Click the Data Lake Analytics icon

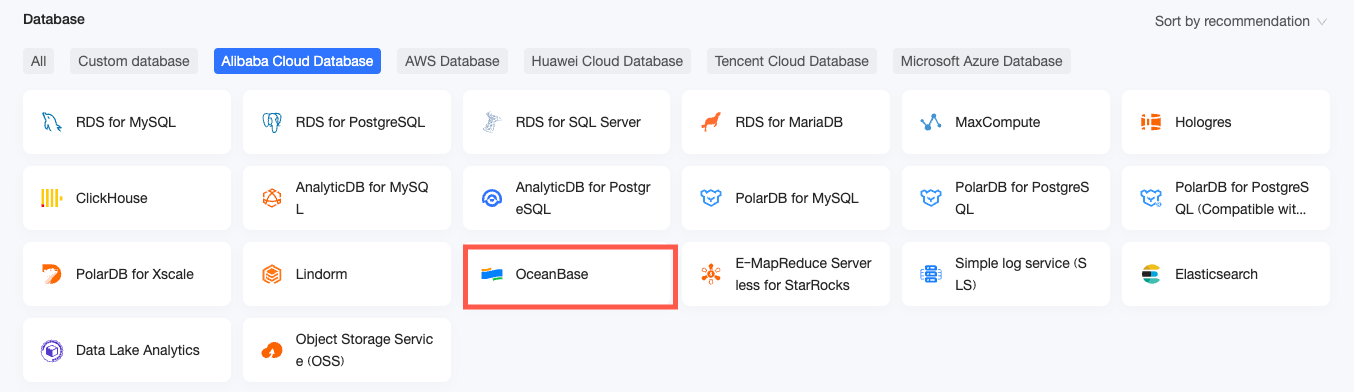[51, 350]
